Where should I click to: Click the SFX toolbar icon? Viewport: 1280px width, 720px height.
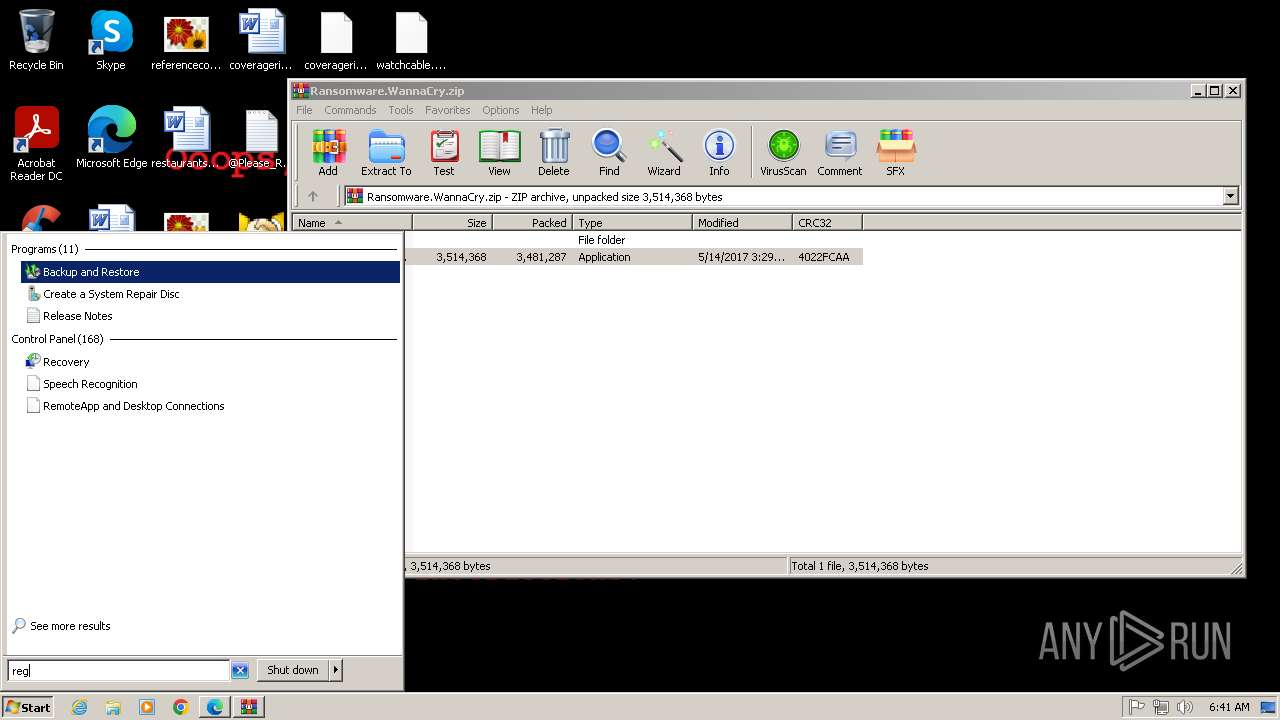click(896, 153)
